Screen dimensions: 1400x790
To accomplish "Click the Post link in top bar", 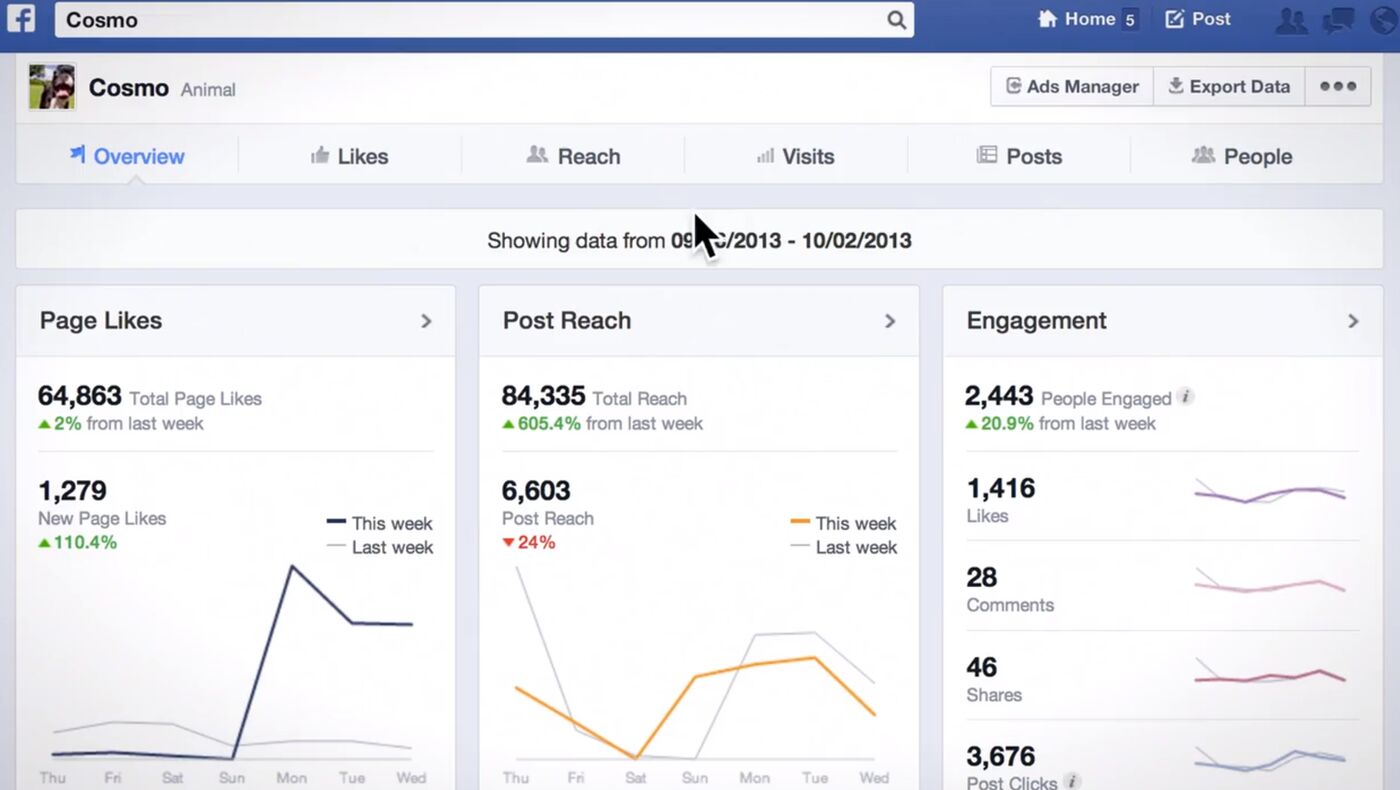I will coord(1211,19).
